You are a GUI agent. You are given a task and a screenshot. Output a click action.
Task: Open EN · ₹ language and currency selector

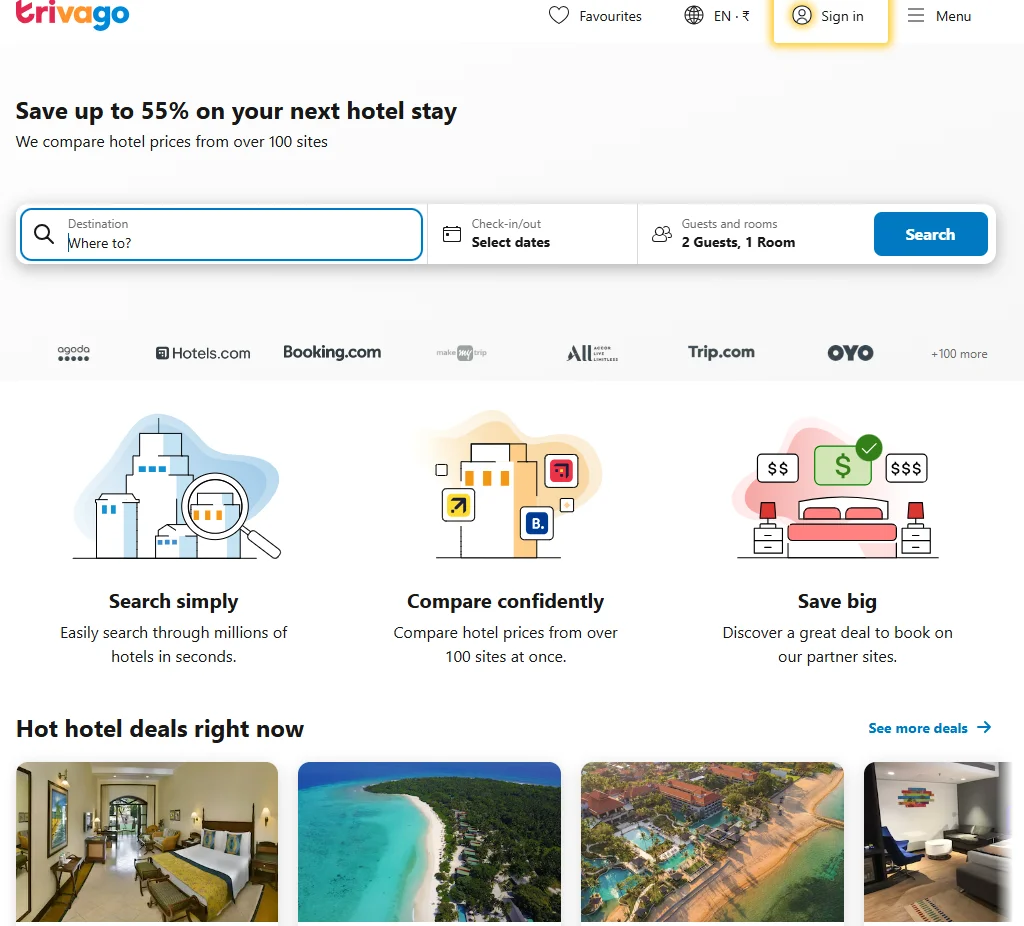(x=731, y=16)
